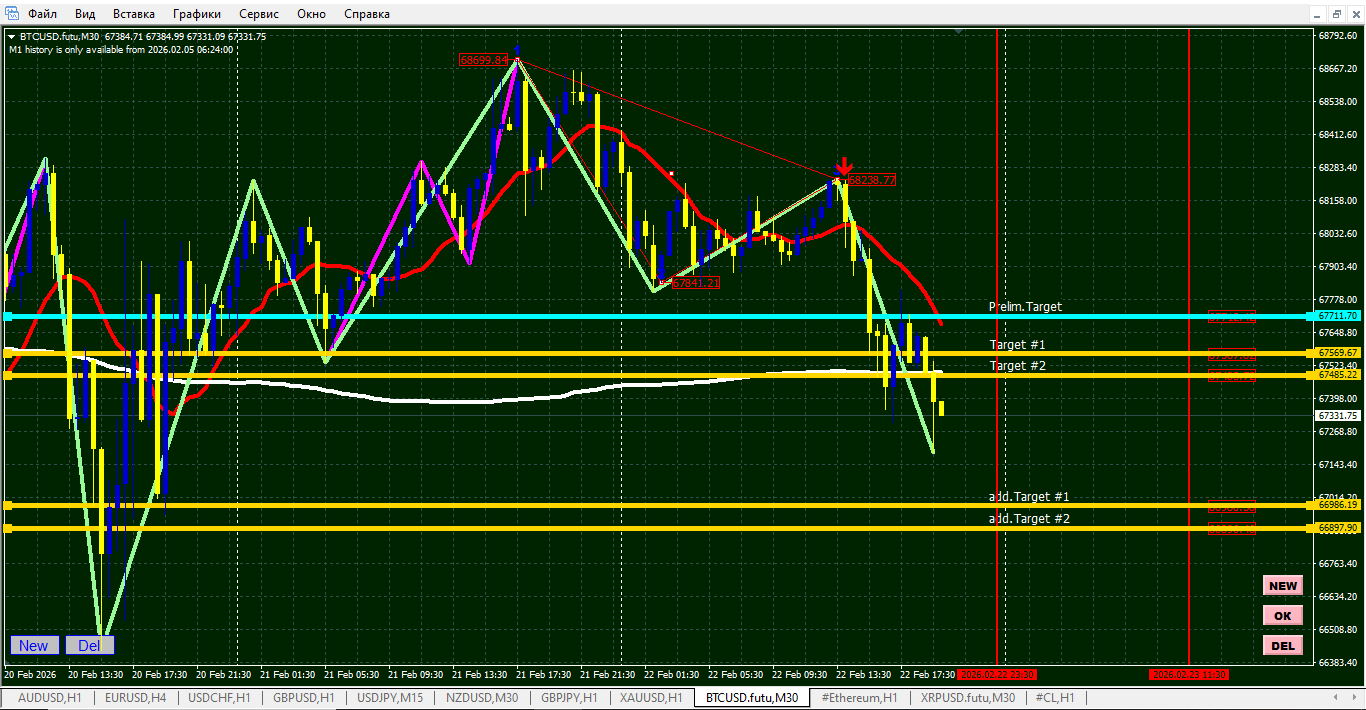Click the pink DEL button
This screenshot has width=1366, height=710.
[x=1282, y=646]
